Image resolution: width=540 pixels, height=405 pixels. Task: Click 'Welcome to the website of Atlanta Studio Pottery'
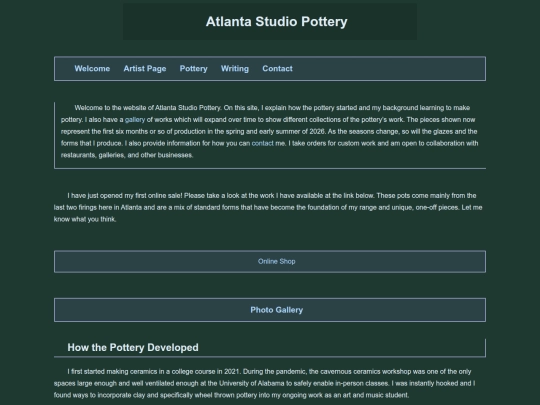tap(147, 108)
